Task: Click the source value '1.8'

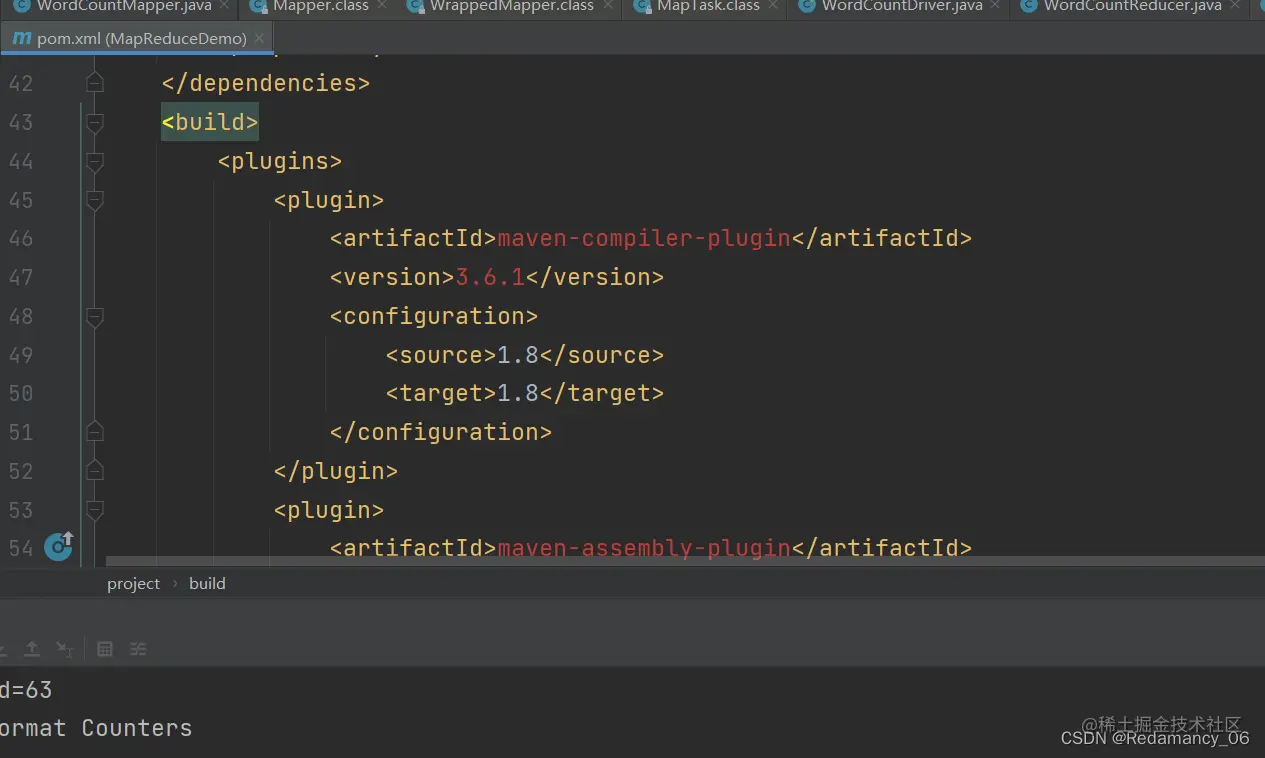Action: 518,355
